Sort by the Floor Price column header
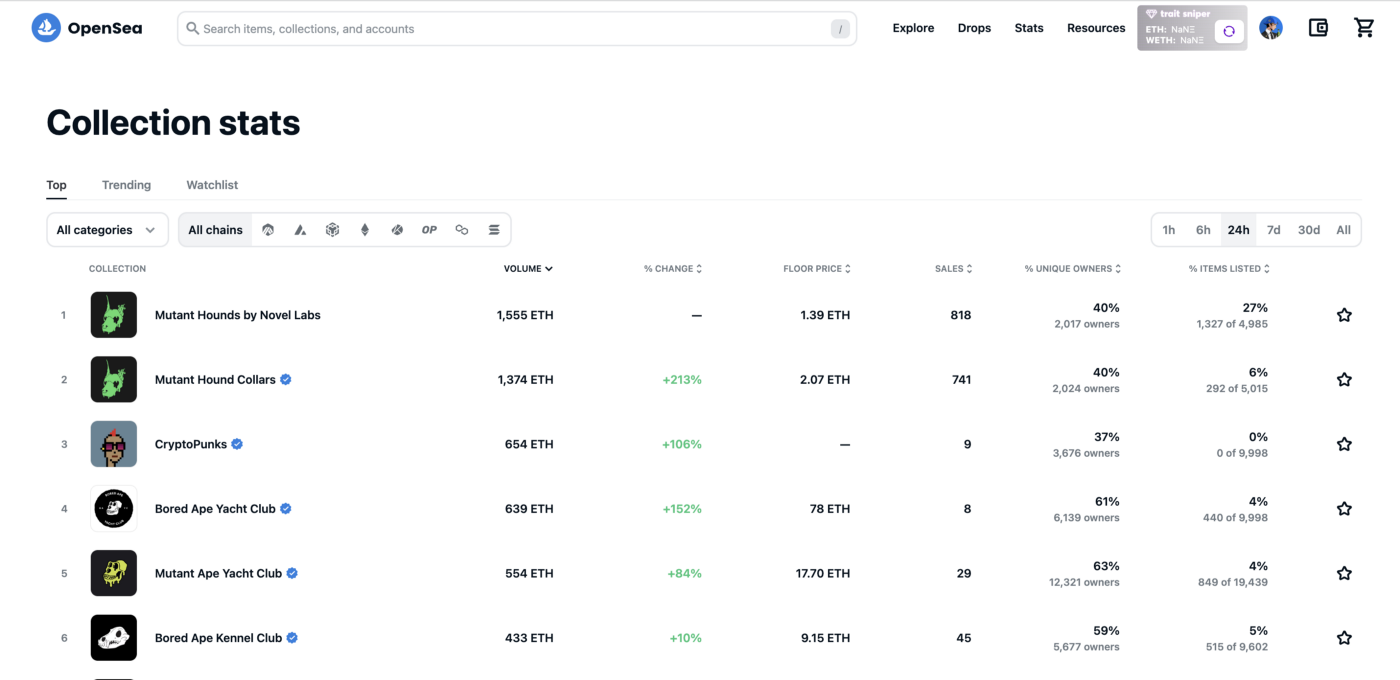 click(817, 269)
